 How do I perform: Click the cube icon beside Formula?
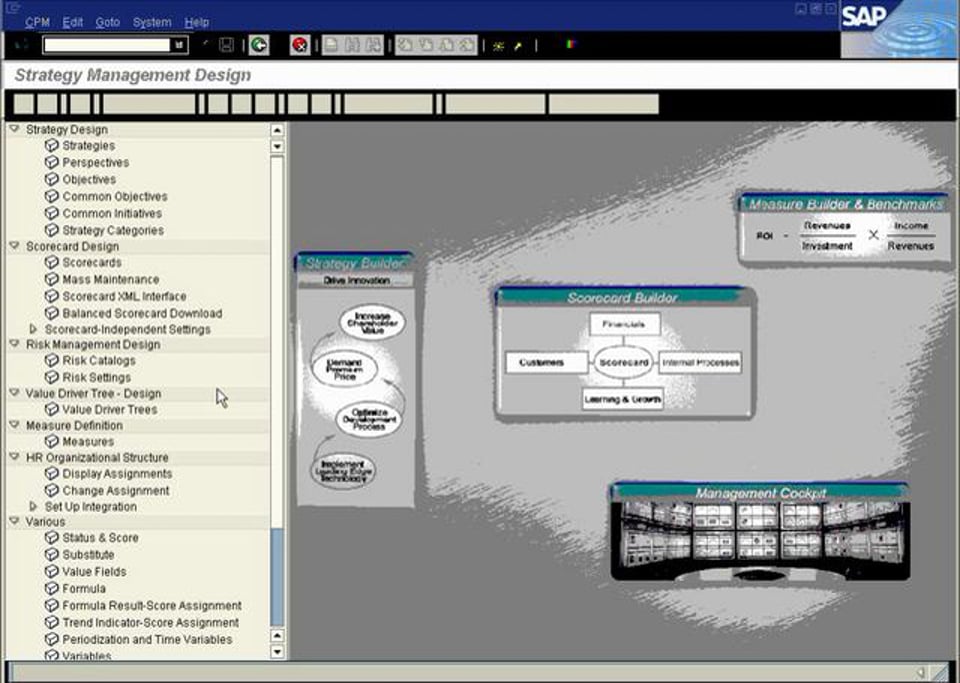coord(52,589)
